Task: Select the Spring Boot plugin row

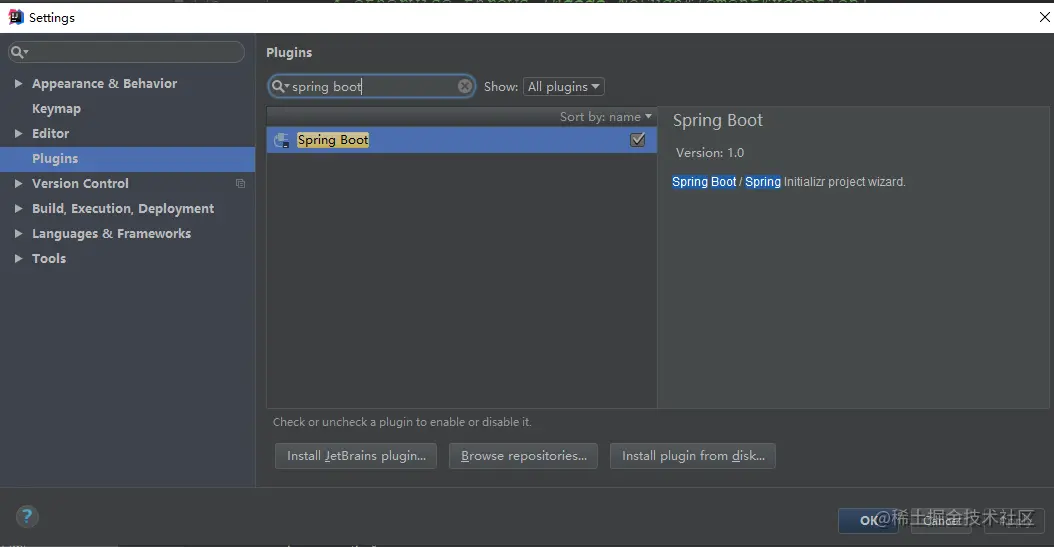Action: point(461,140)
